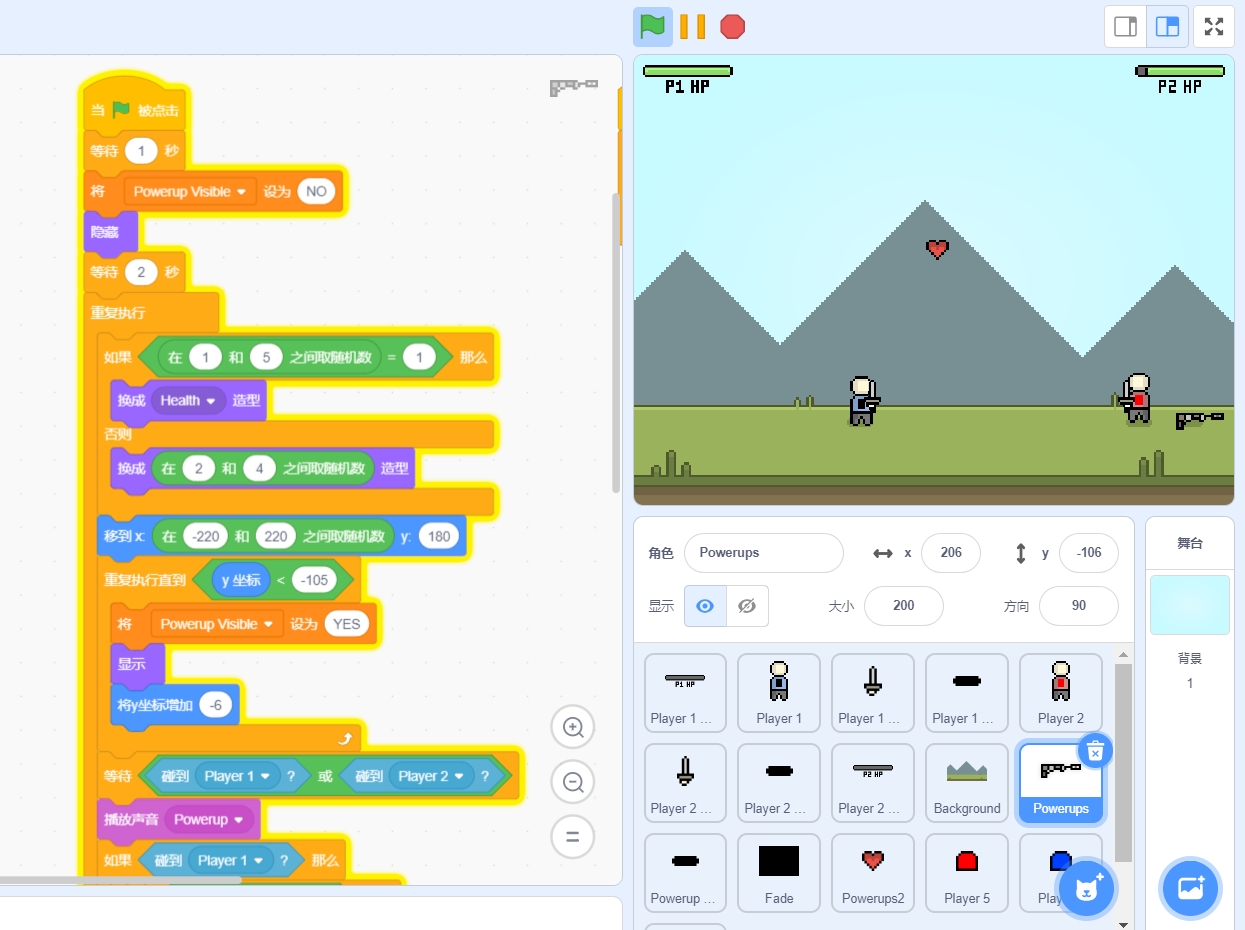This screenshot has width=1245, height=930.
Task: Click the Player 1 character on stage
Action: point(862,401)
